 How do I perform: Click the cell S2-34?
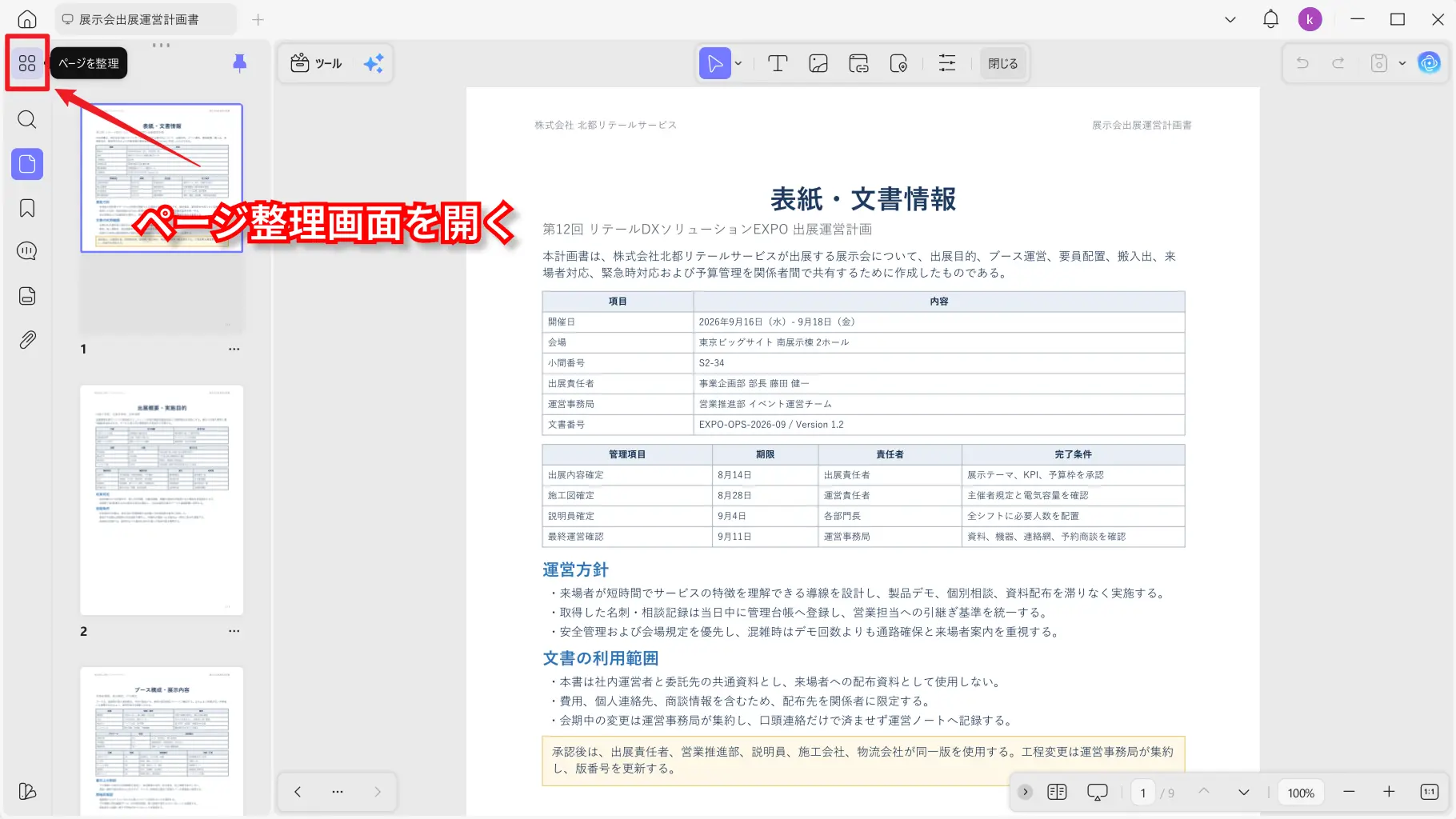point(939,363)
